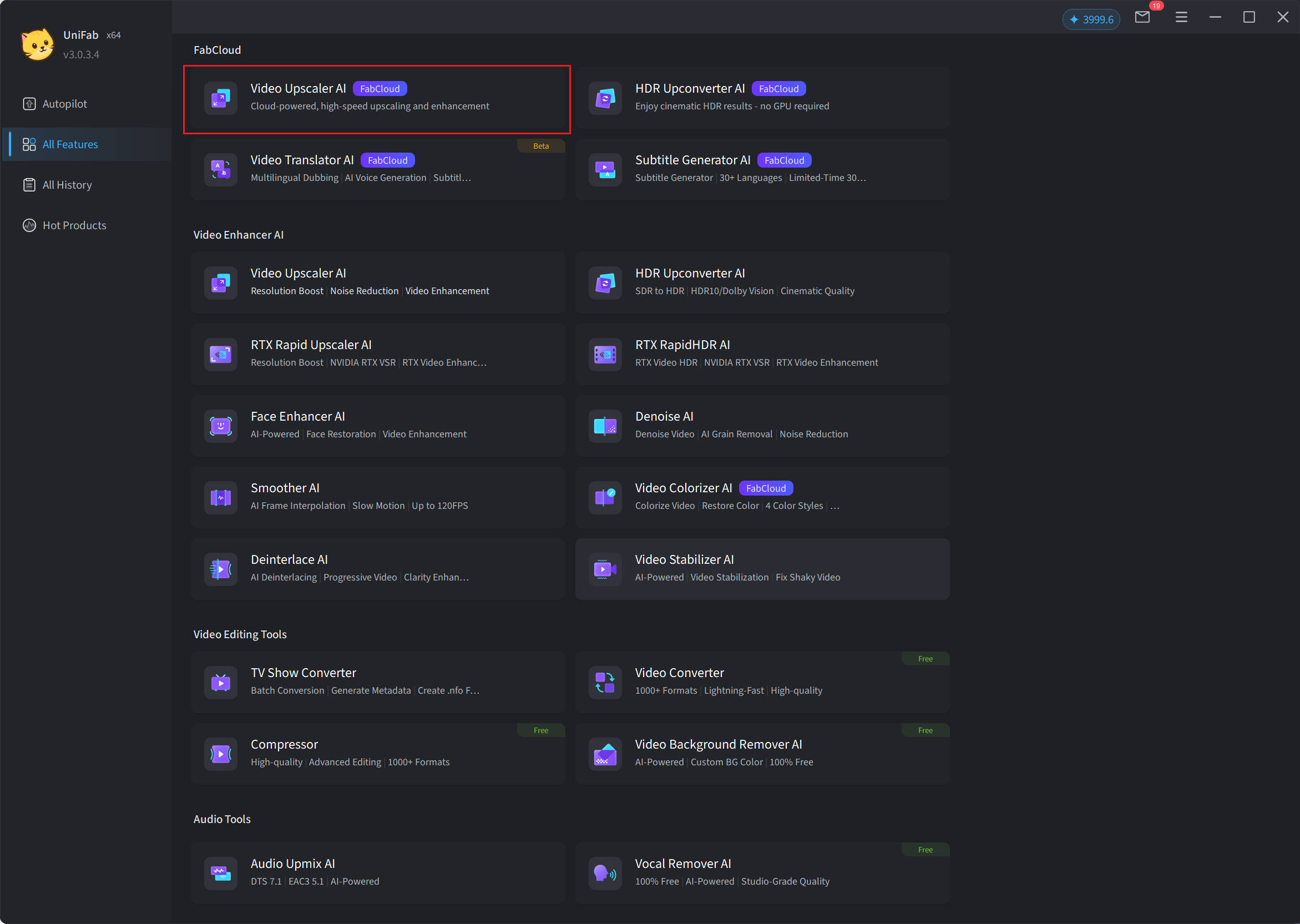This screenshot has height=924, width=1300.
Task: Click the mail inbox icon
Action: [1142, 18]
